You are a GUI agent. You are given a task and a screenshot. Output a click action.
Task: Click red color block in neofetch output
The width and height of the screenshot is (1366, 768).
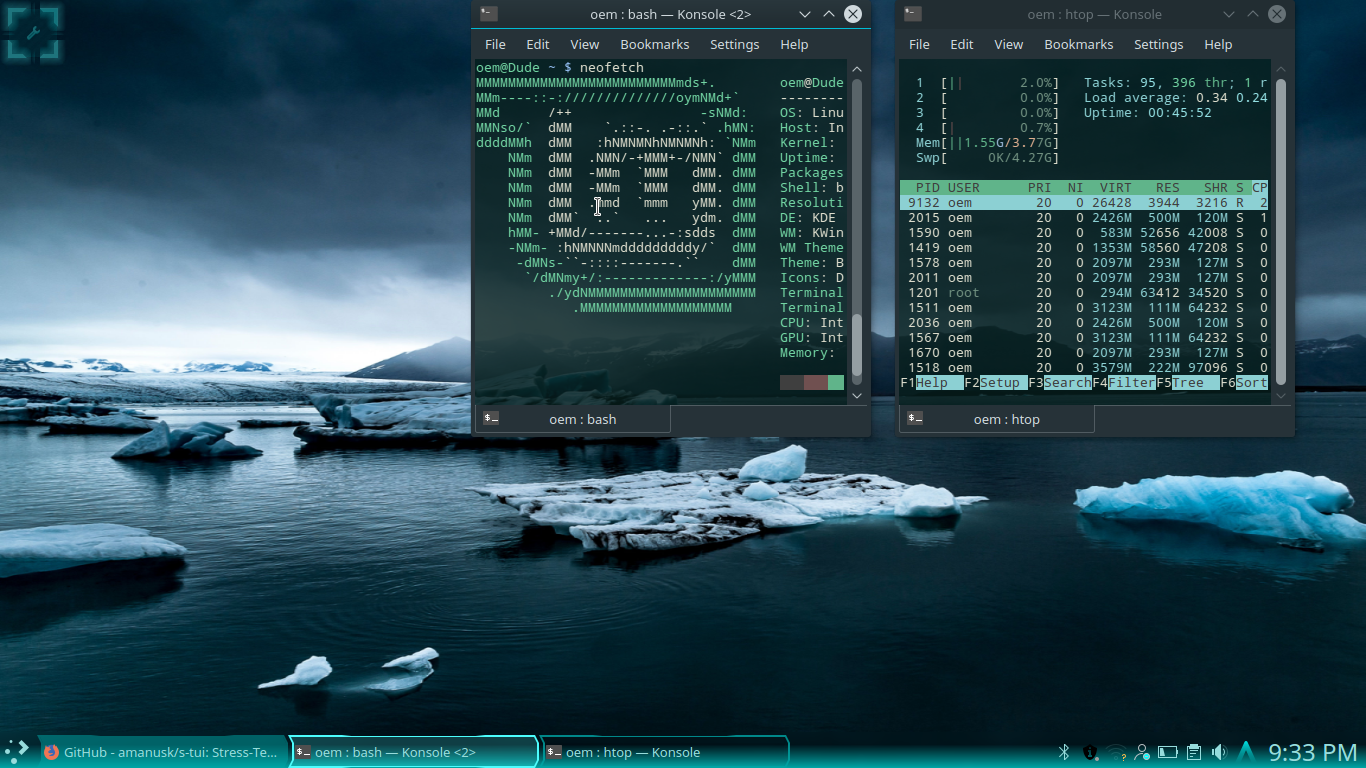816,383
